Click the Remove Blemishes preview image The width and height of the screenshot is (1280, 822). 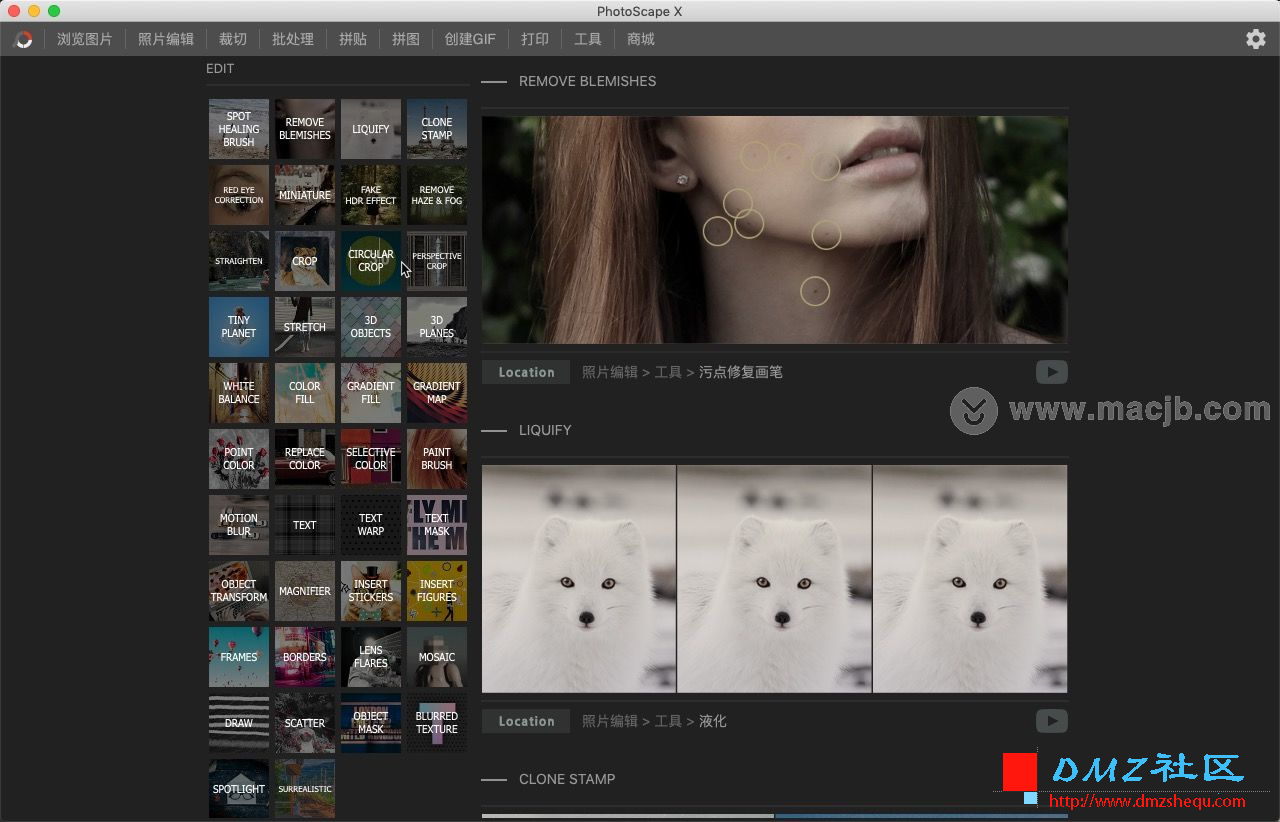coord(775,230)
